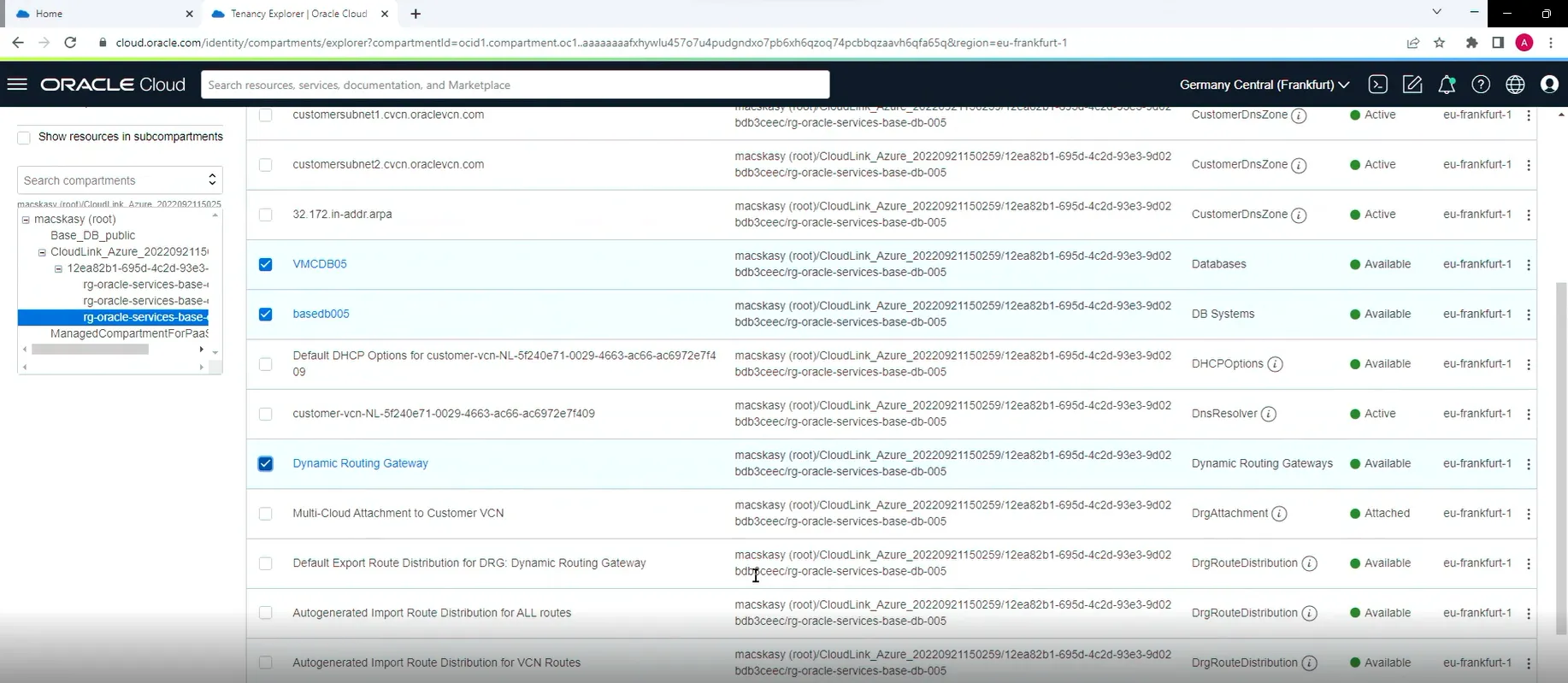
Task: Uncheck the basedb005 checkbox
Action: click(266, 314)
